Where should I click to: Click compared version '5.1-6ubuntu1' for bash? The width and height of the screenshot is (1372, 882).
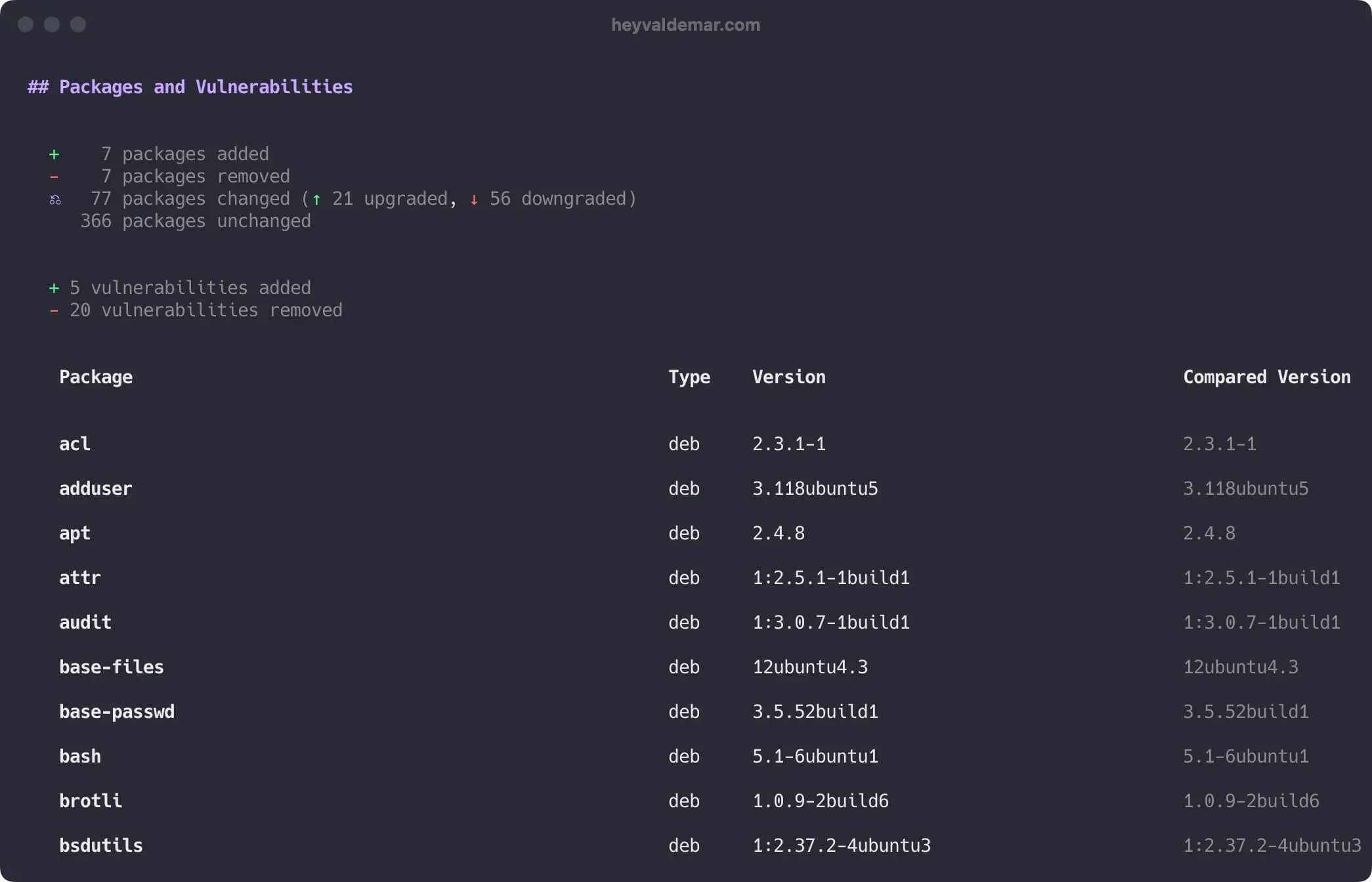coord(1246,757)
